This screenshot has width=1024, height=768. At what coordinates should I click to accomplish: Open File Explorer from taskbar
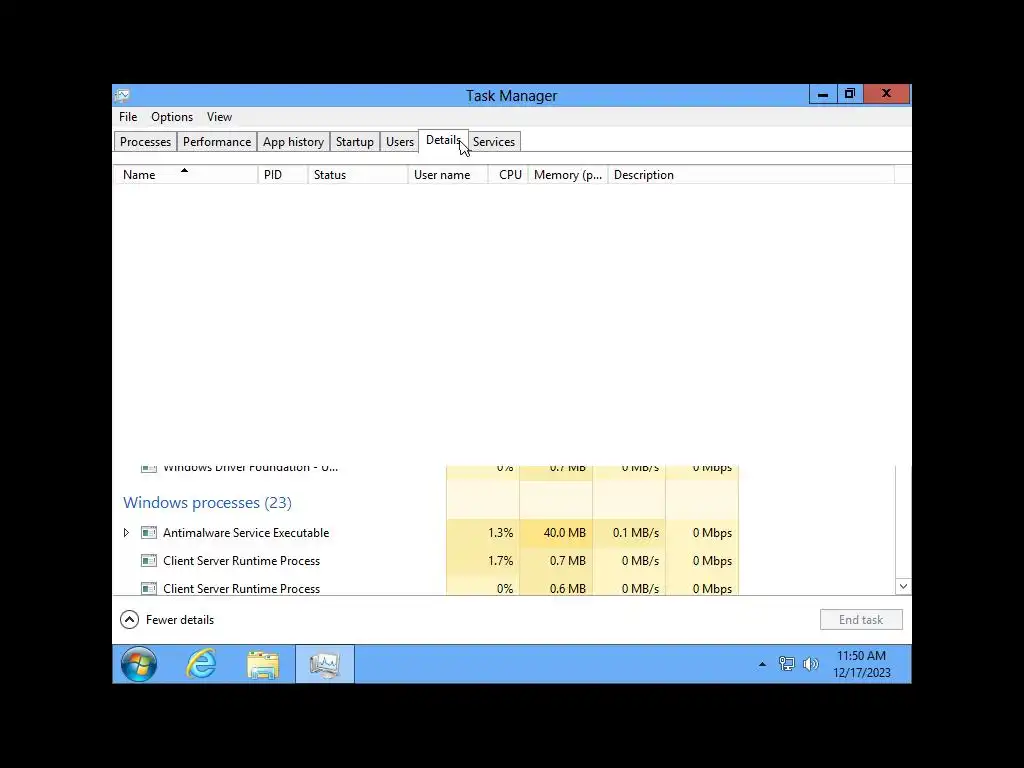(263, 665)
